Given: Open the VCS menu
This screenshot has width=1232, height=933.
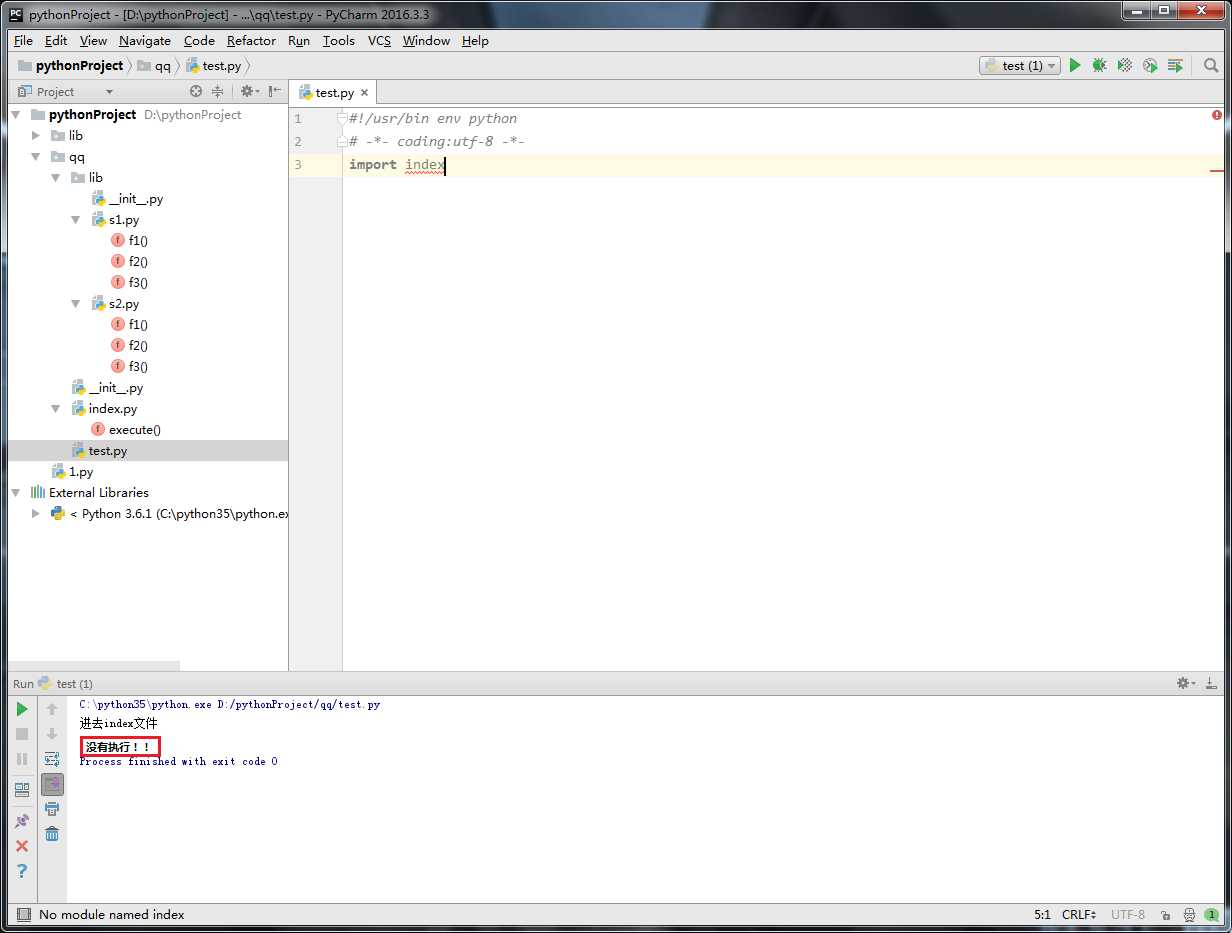Looking at the screenshot, I should [379, 40].
